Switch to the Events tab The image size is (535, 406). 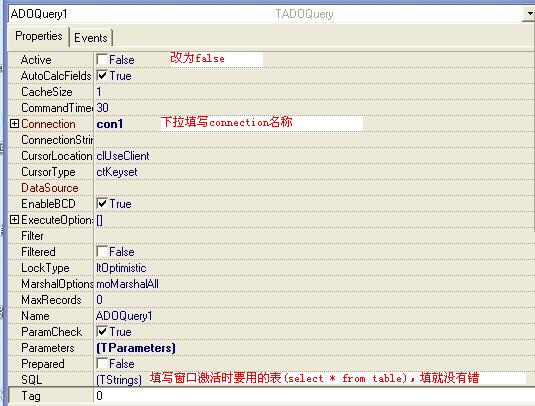pos(91,38)
